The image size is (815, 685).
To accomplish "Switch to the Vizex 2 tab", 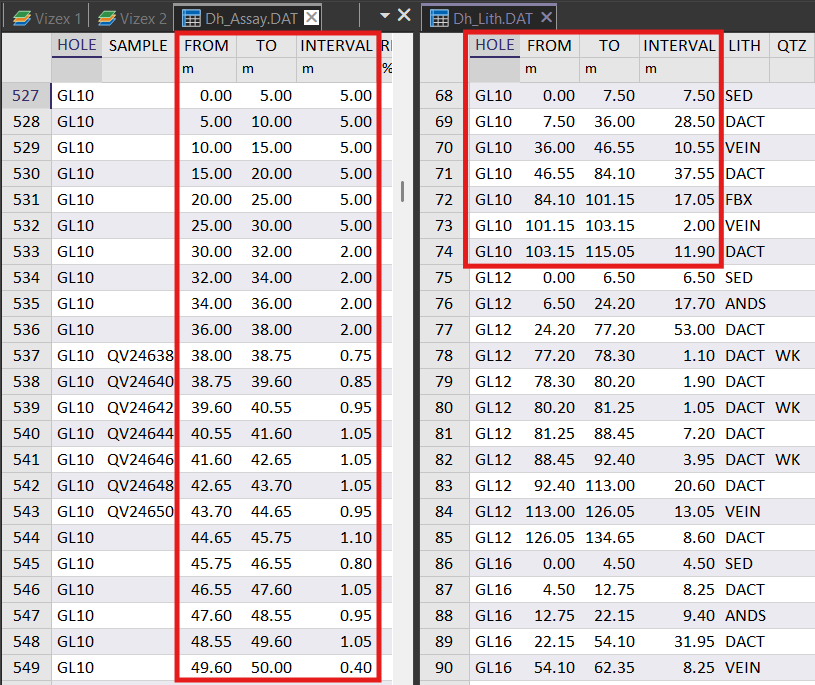I will (133, 17).
